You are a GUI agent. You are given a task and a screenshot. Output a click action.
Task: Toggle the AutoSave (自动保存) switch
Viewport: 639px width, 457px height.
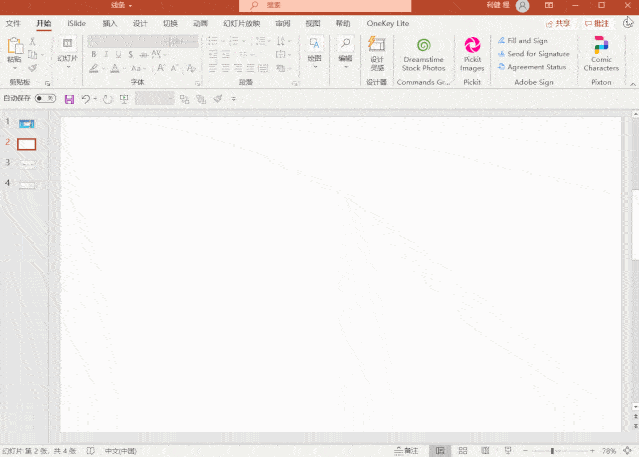point(45,99)
